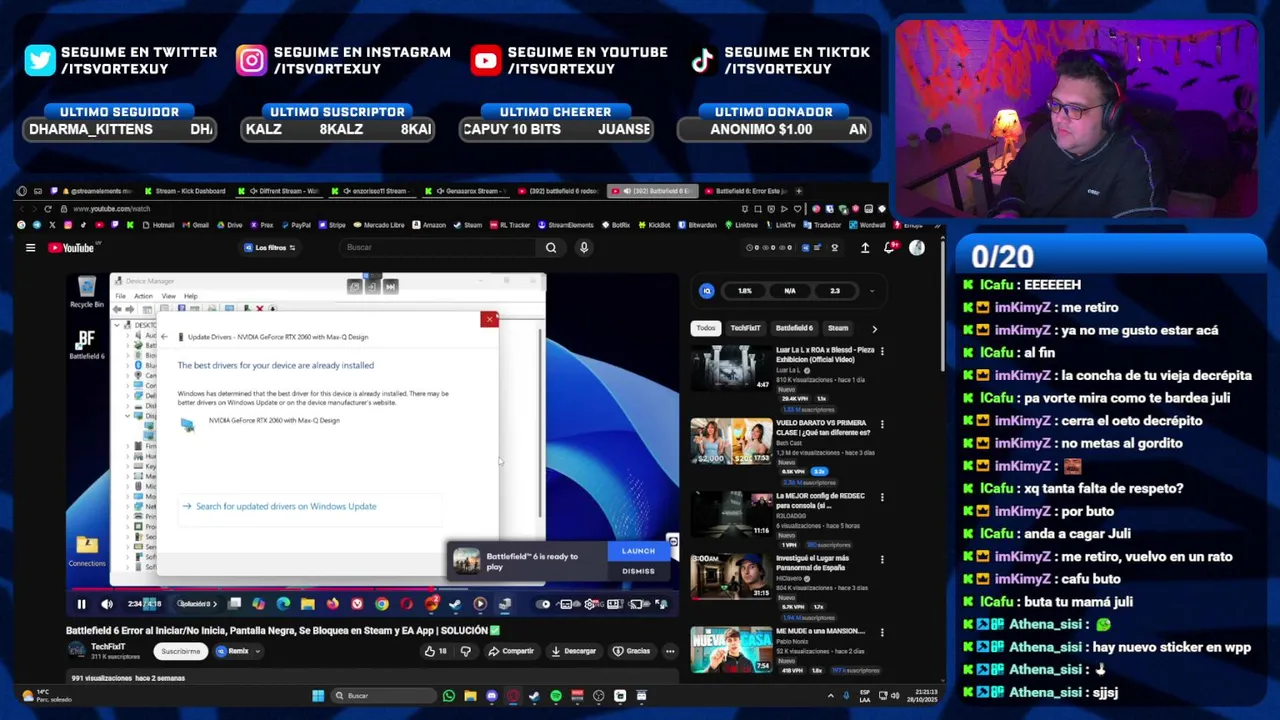Start voice search with microphone icon

tap(584, 248)
